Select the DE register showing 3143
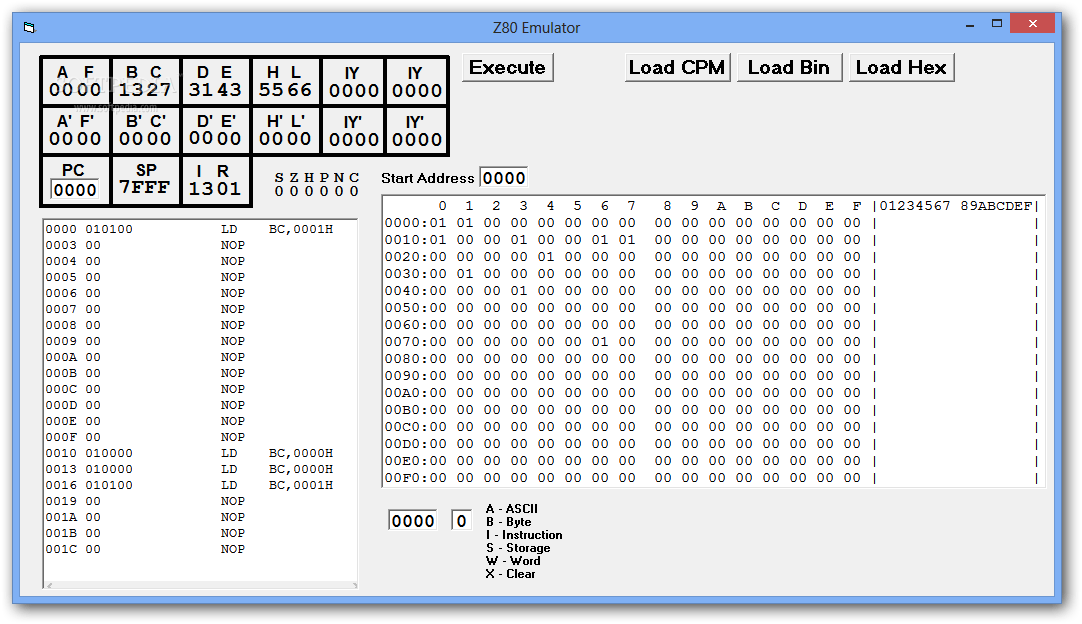Screen dimensions: 1082x624 coord(215,81)
